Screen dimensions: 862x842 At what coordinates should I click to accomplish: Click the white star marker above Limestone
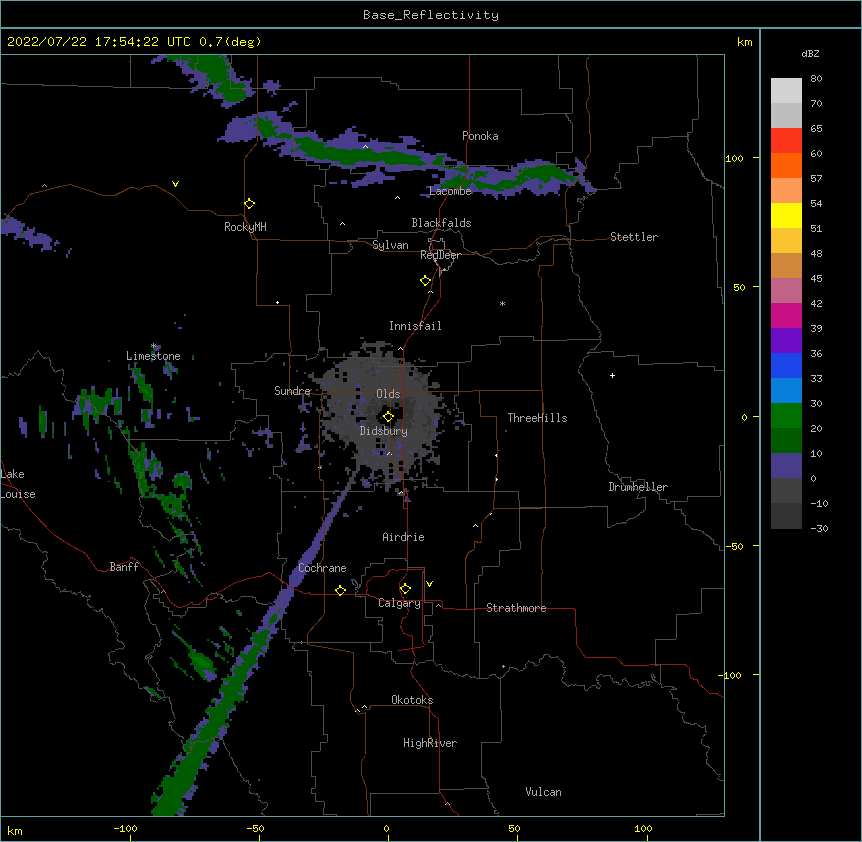[154, 346]
